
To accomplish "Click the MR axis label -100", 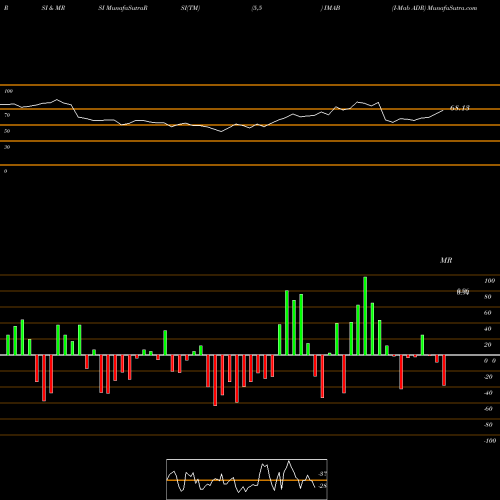I will tap(490, 441).
